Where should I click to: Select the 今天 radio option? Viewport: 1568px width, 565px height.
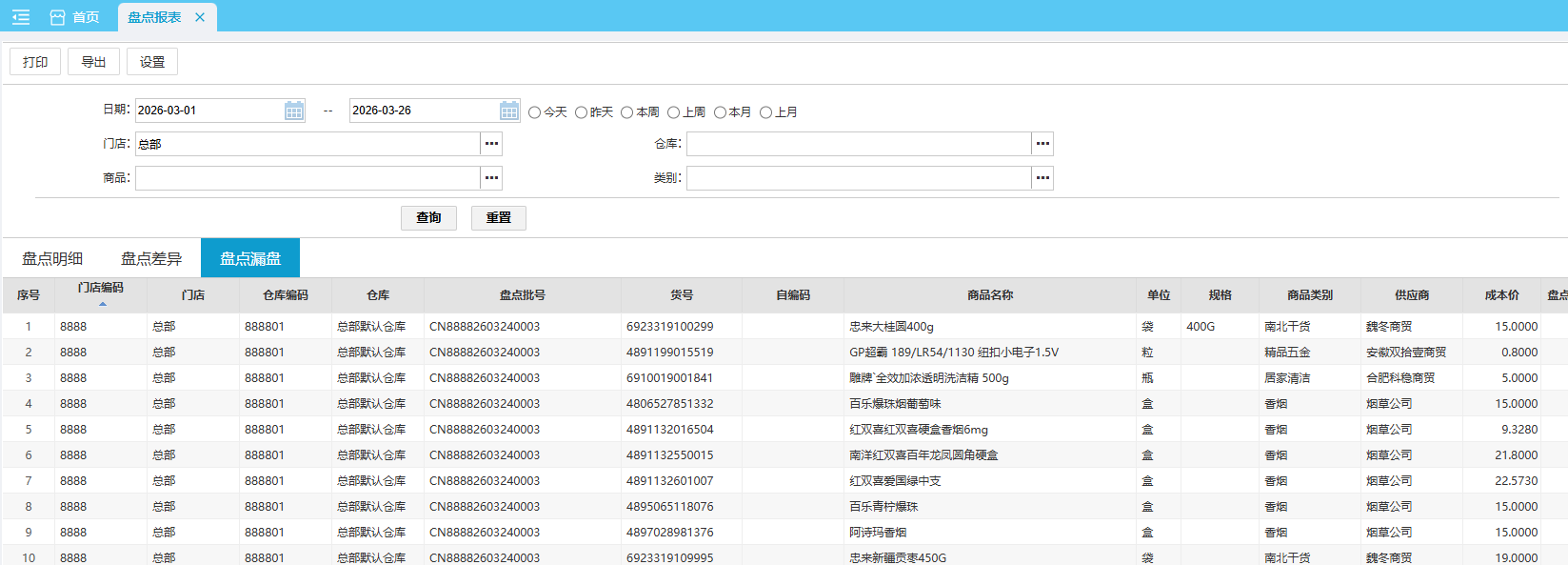pos(535,112)
